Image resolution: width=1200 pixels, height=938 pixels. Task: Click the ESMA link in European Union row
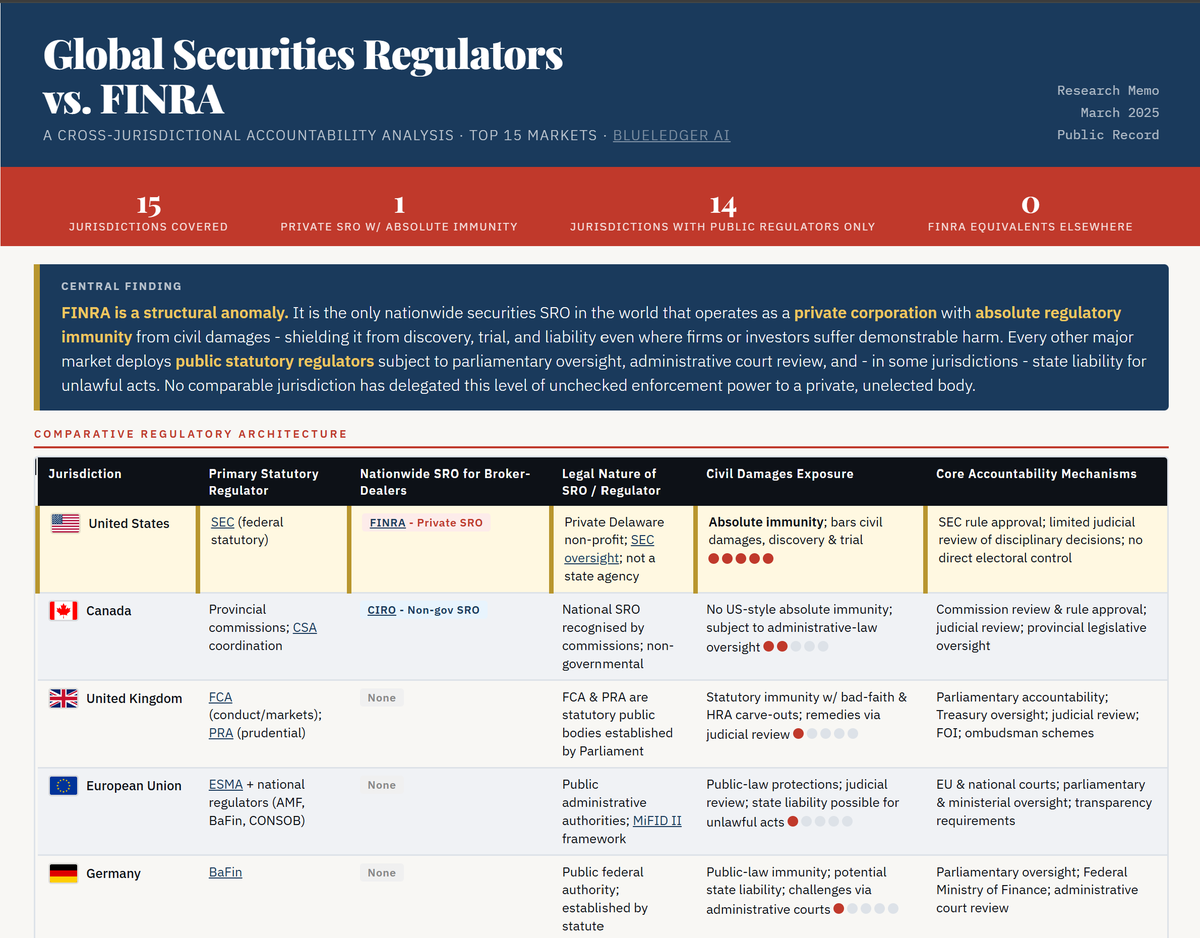225,784
